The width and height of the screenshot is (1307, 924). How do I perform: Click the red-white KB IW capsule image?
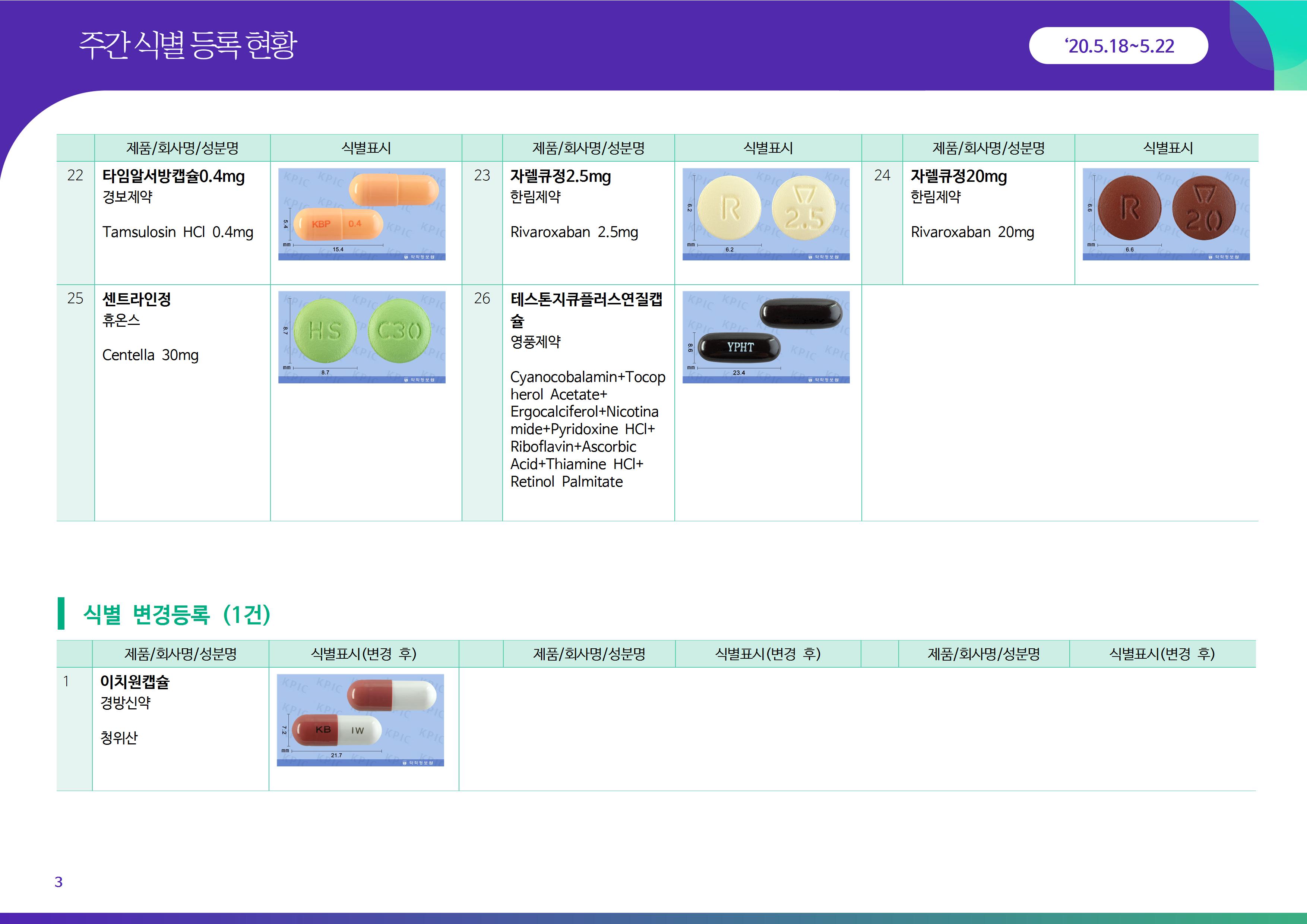360,719
